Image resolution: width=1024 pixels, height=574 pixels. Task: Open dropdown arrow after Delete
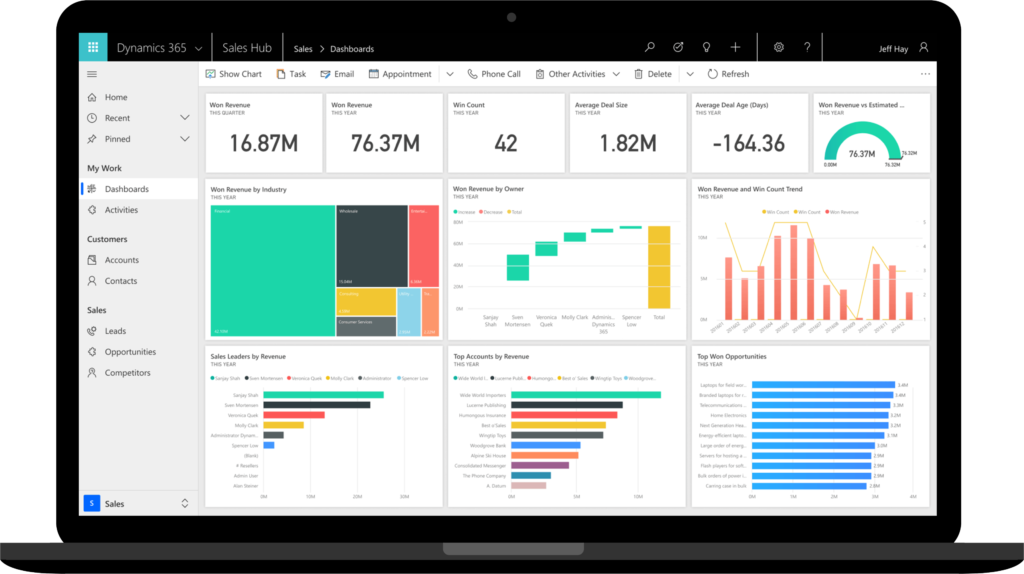coord(690,74)
